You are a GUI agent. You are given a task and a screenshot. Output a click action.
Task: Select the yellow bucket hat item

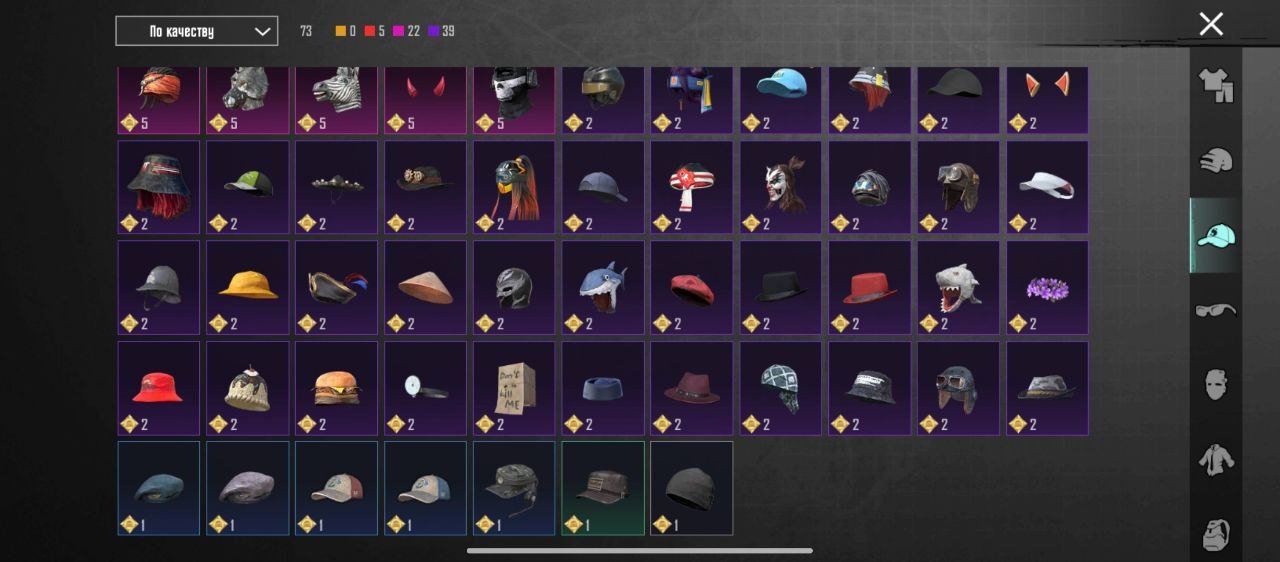point(248,287)
